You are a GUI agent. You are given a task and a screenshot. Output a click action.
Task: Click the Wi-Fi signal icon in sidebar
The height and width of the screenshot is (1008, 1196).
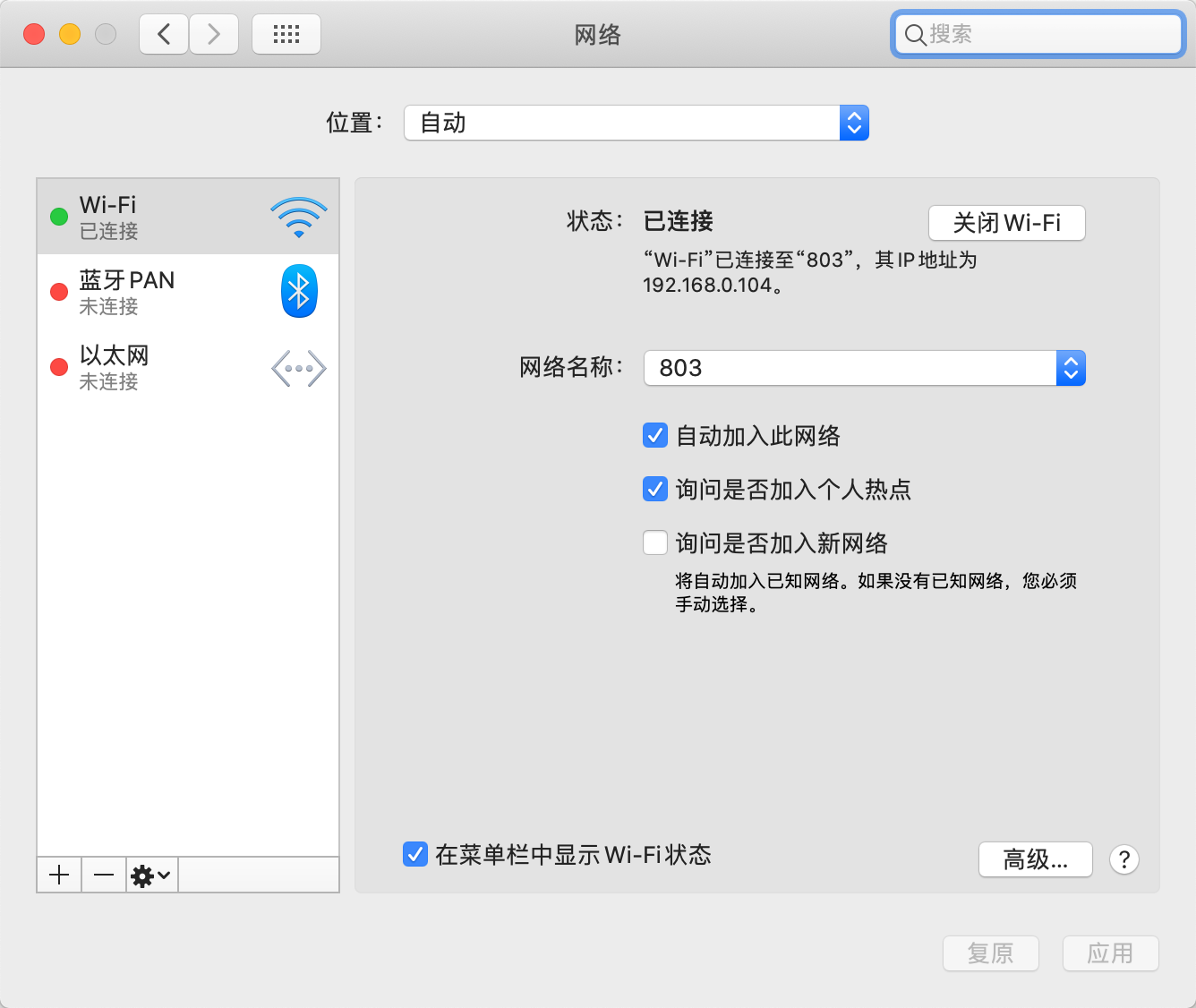299,218
